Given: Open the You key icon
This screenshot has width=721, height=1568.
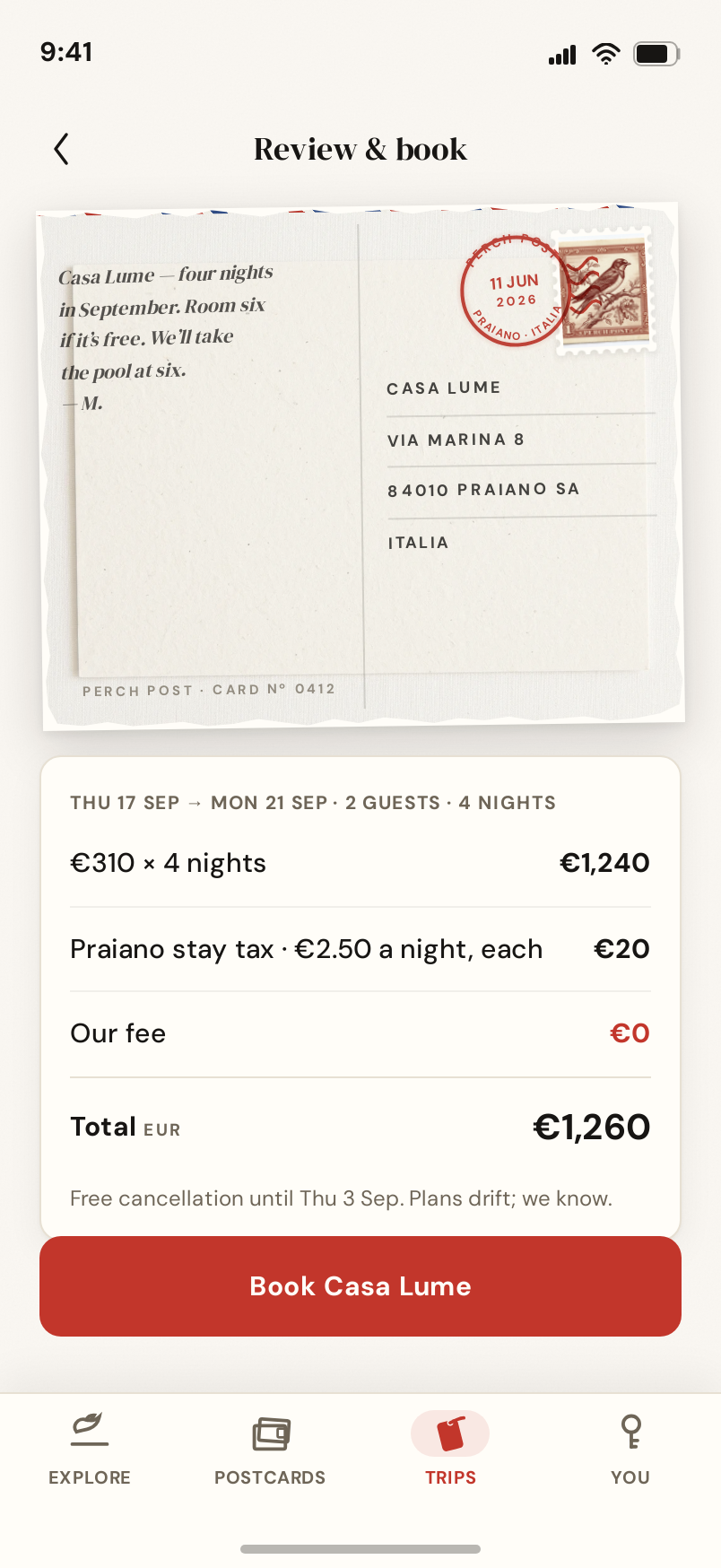Looking at the screenshot, I should pos(631,1432).
